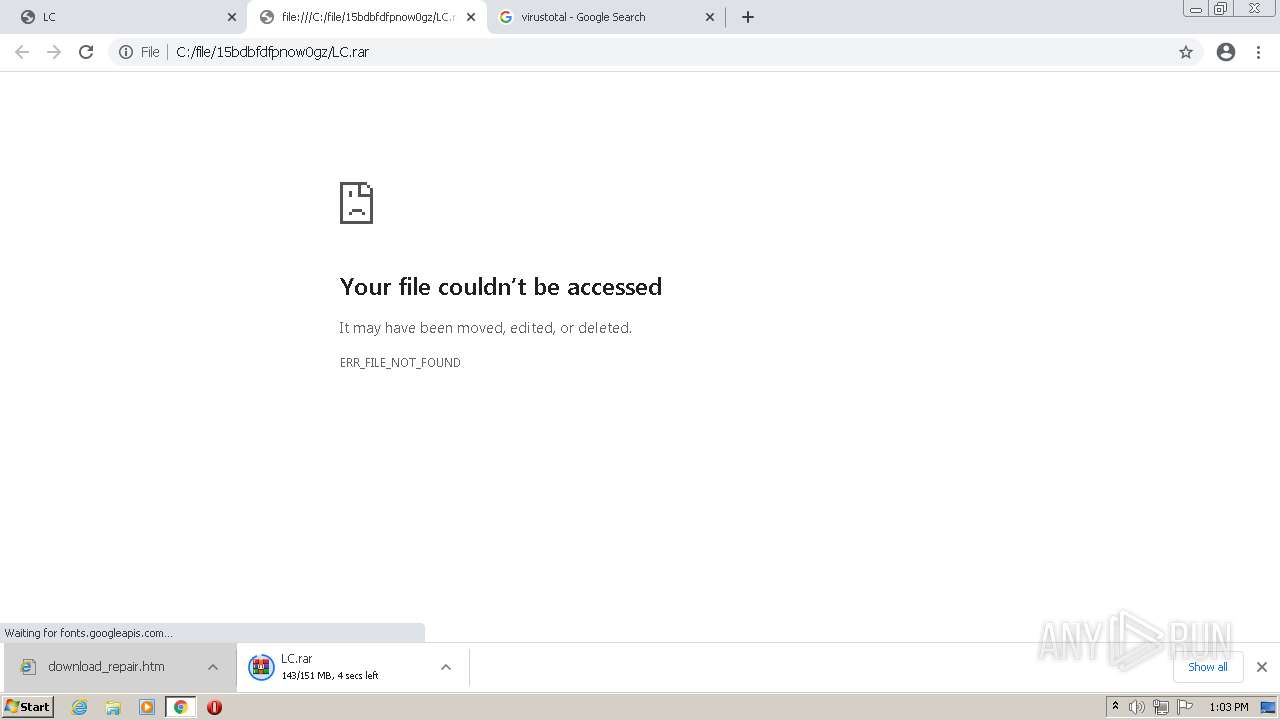Open the download_repair.htm download item
The height and width of the screenshot is (720, 1280).
tap(106, 667)
